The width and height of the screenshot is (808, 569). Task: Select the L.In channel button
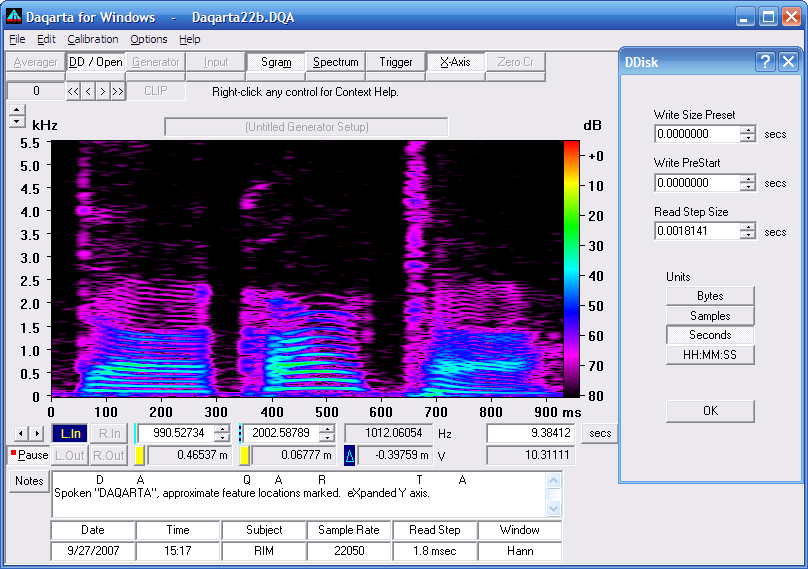(x=70, y=433)
